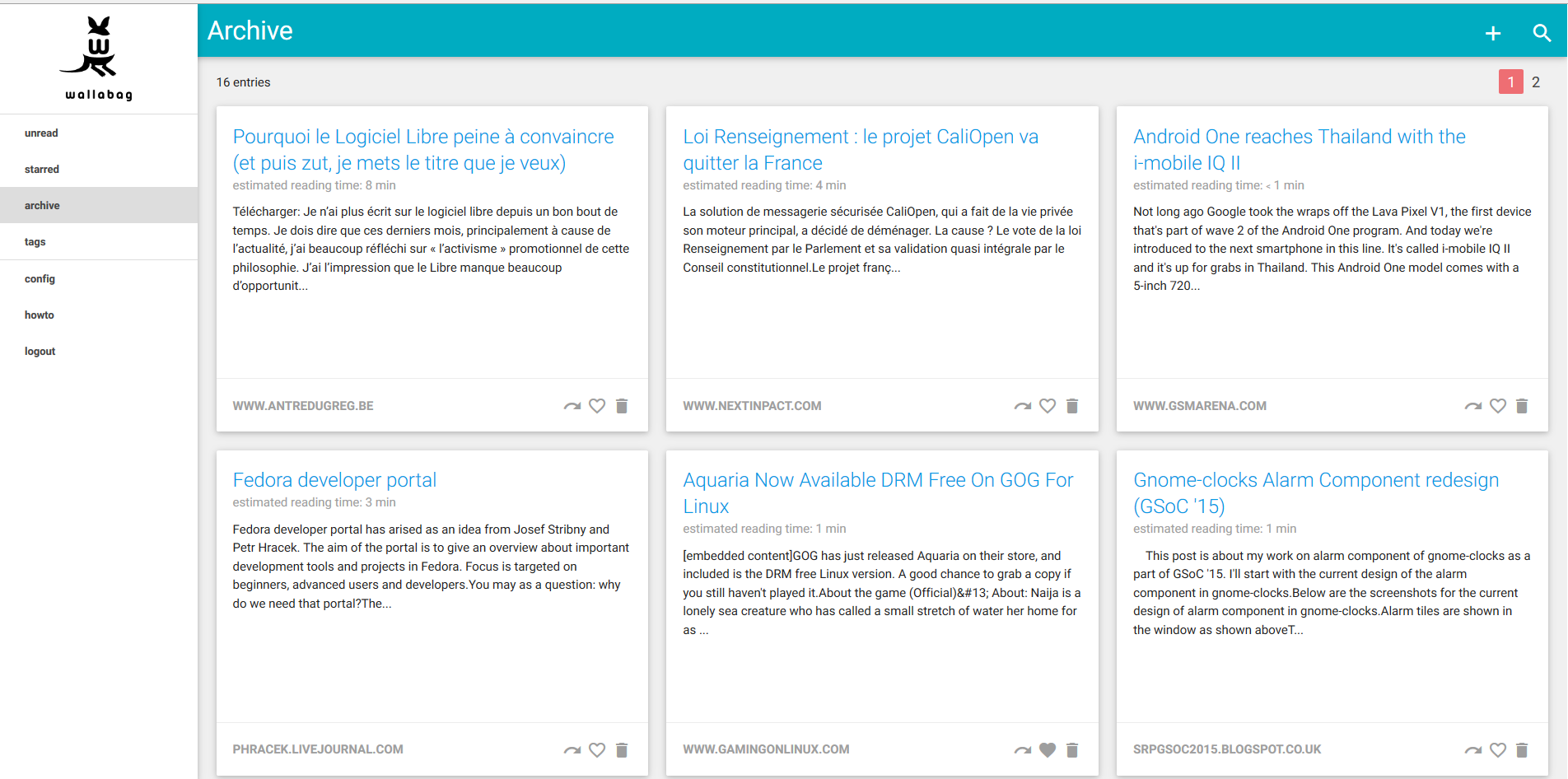Click the wallabag logo
This screenshot has width=1568, height=779.
point(99,58)
